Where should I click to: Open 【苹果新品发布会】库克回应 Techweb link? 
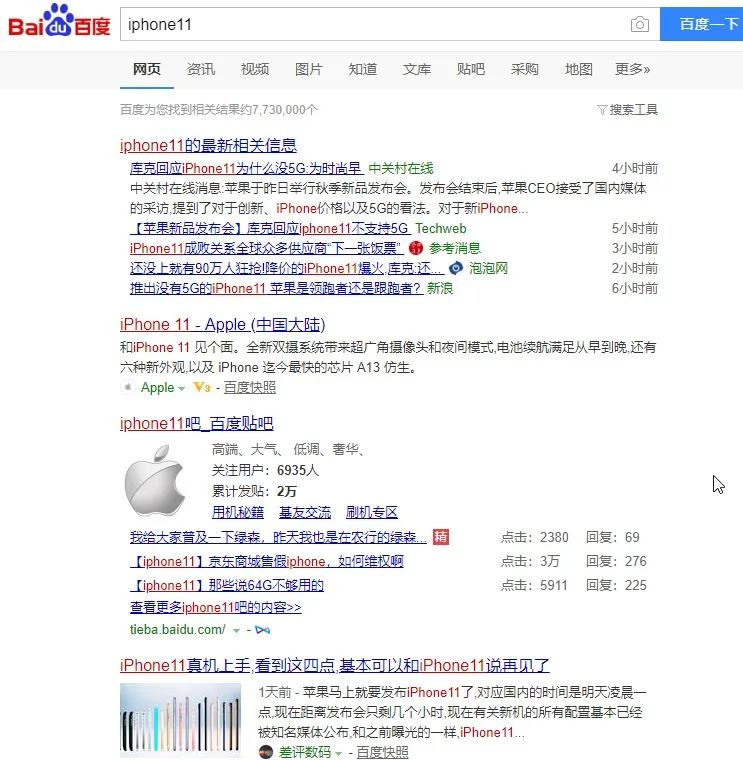(x=270, y=228)
